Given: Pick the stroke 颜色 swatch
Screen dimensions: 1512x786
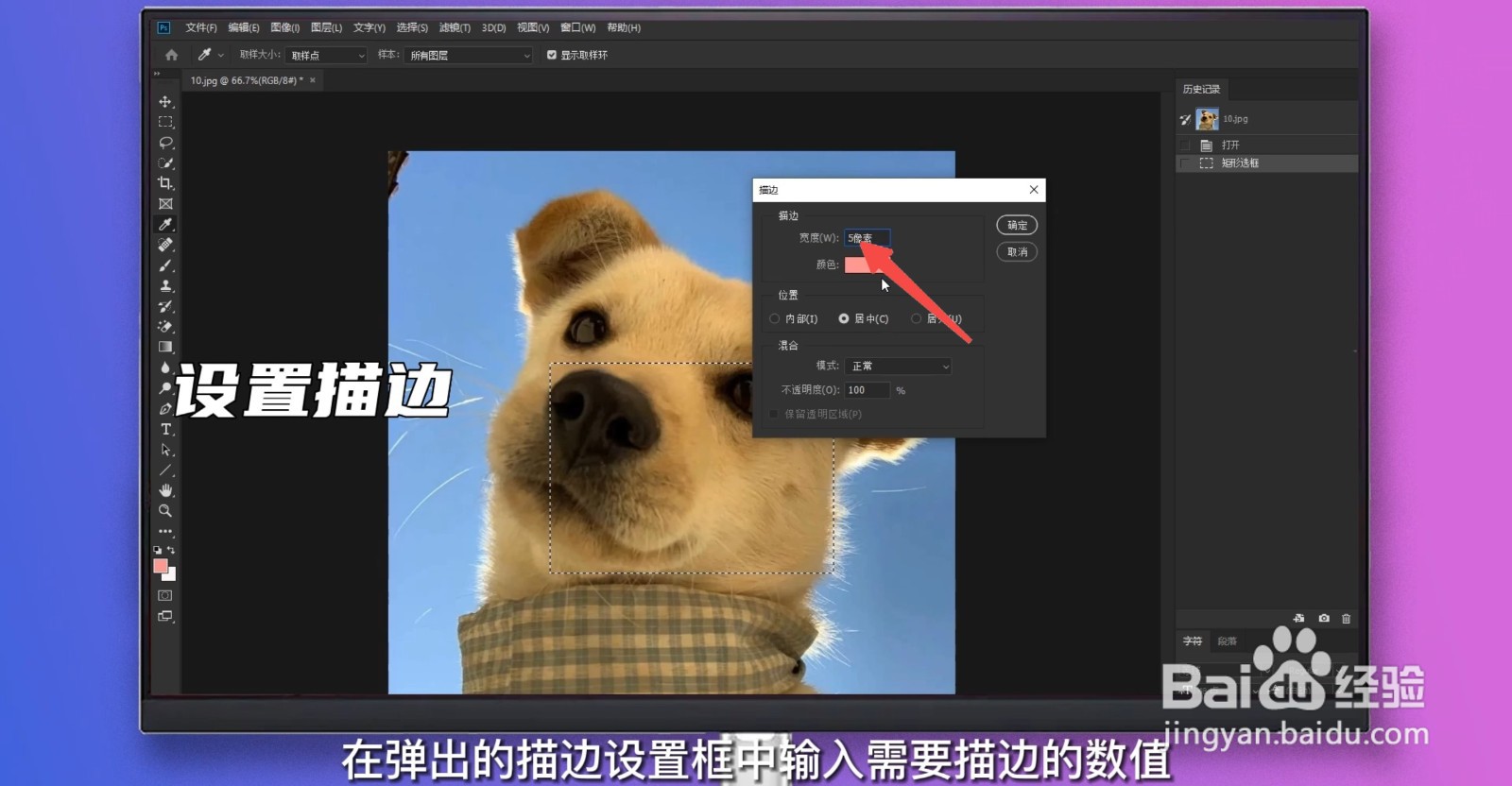Looking at the screenshot, I should pyautogui.click(x=867, y=265).
